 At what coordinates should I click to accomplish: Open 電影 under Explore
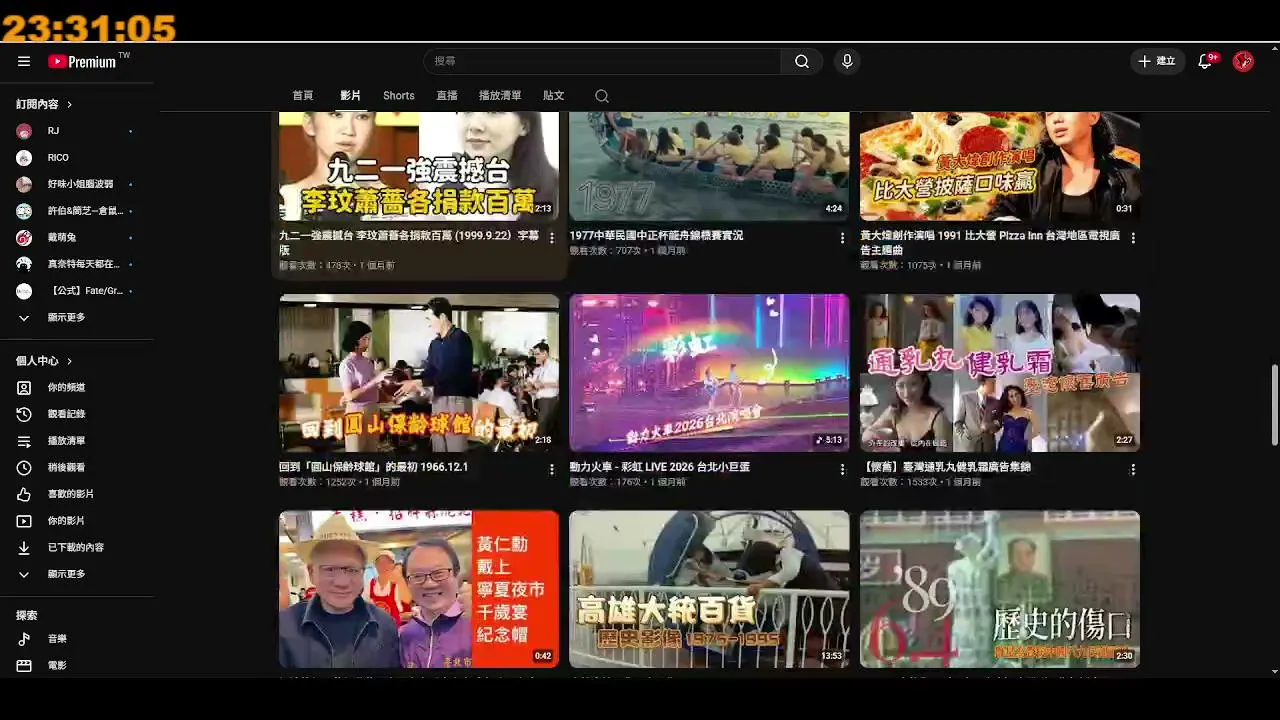[x=77, y=665]
